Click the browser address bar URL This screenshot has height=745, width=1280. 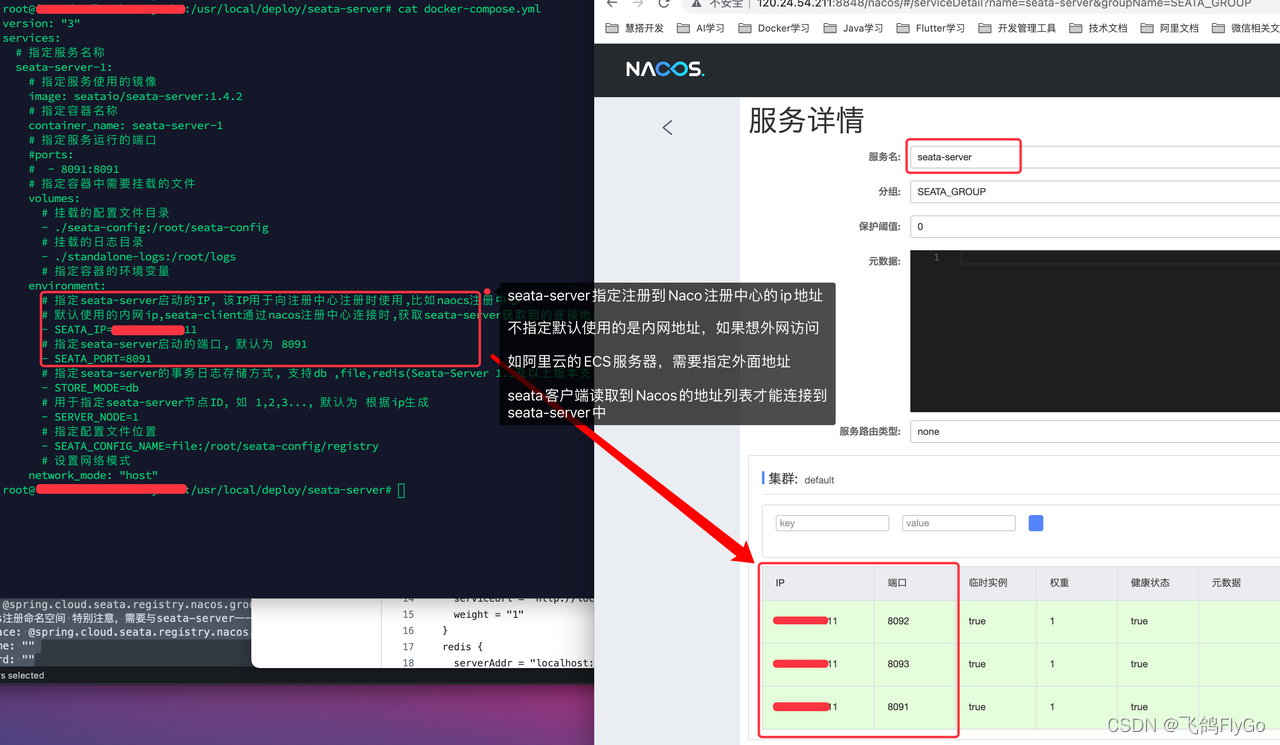1004,4
